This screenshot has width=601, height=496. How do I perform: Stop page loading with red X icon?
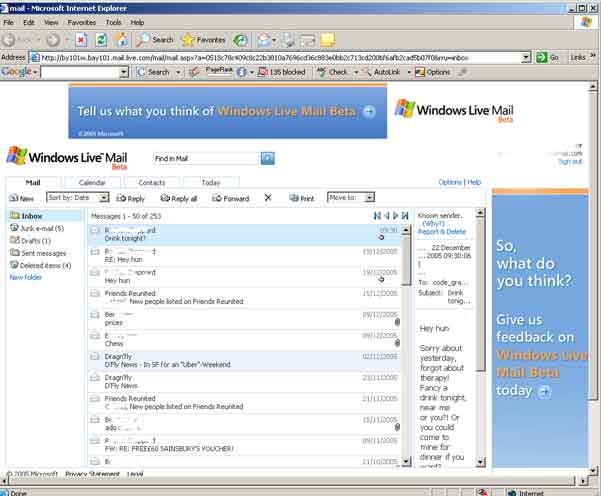click(81, 40)
